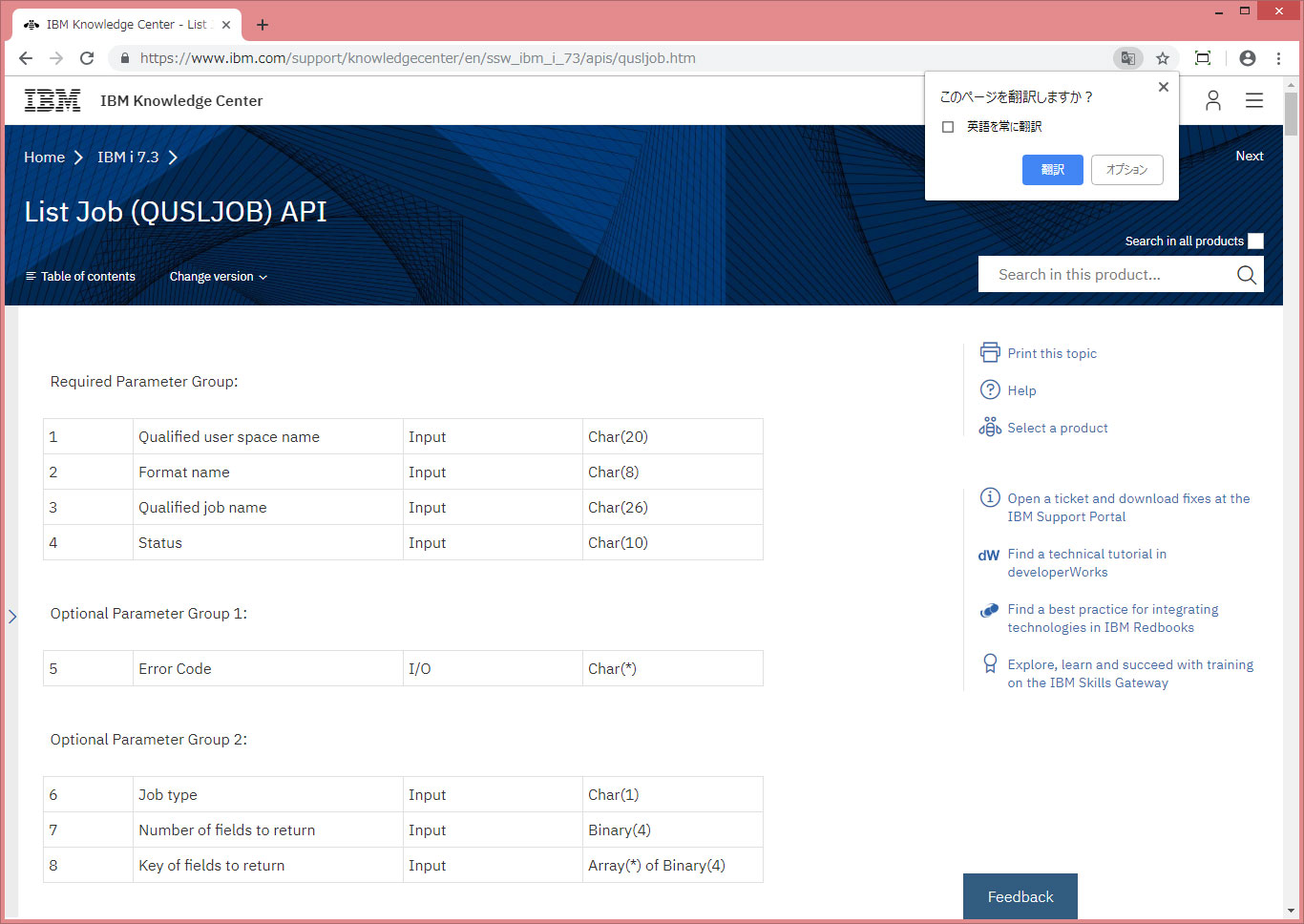Click the Search in this product field
1304x924 pixels.
click(1107, 275)
